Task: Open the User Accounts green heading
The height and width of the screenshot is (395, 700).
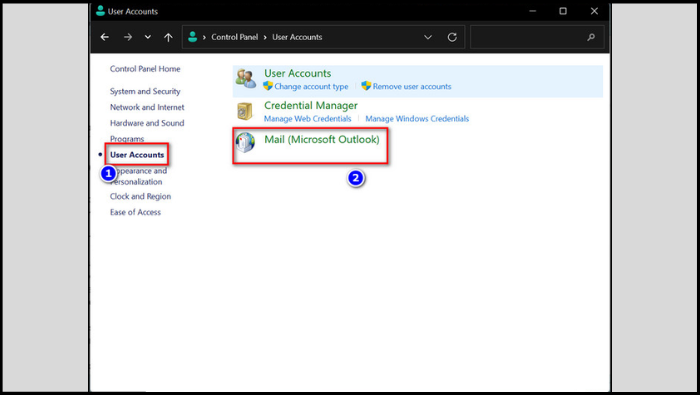Action: pyautogui.click(x=298, y=73)
